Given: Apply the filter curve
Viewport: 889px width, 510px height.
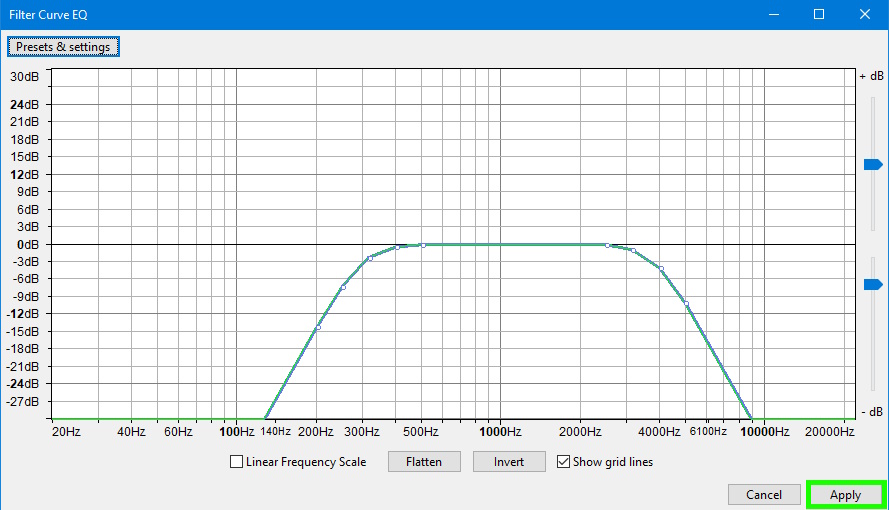Looking at the screenshot, I should [x=846, y=495].
